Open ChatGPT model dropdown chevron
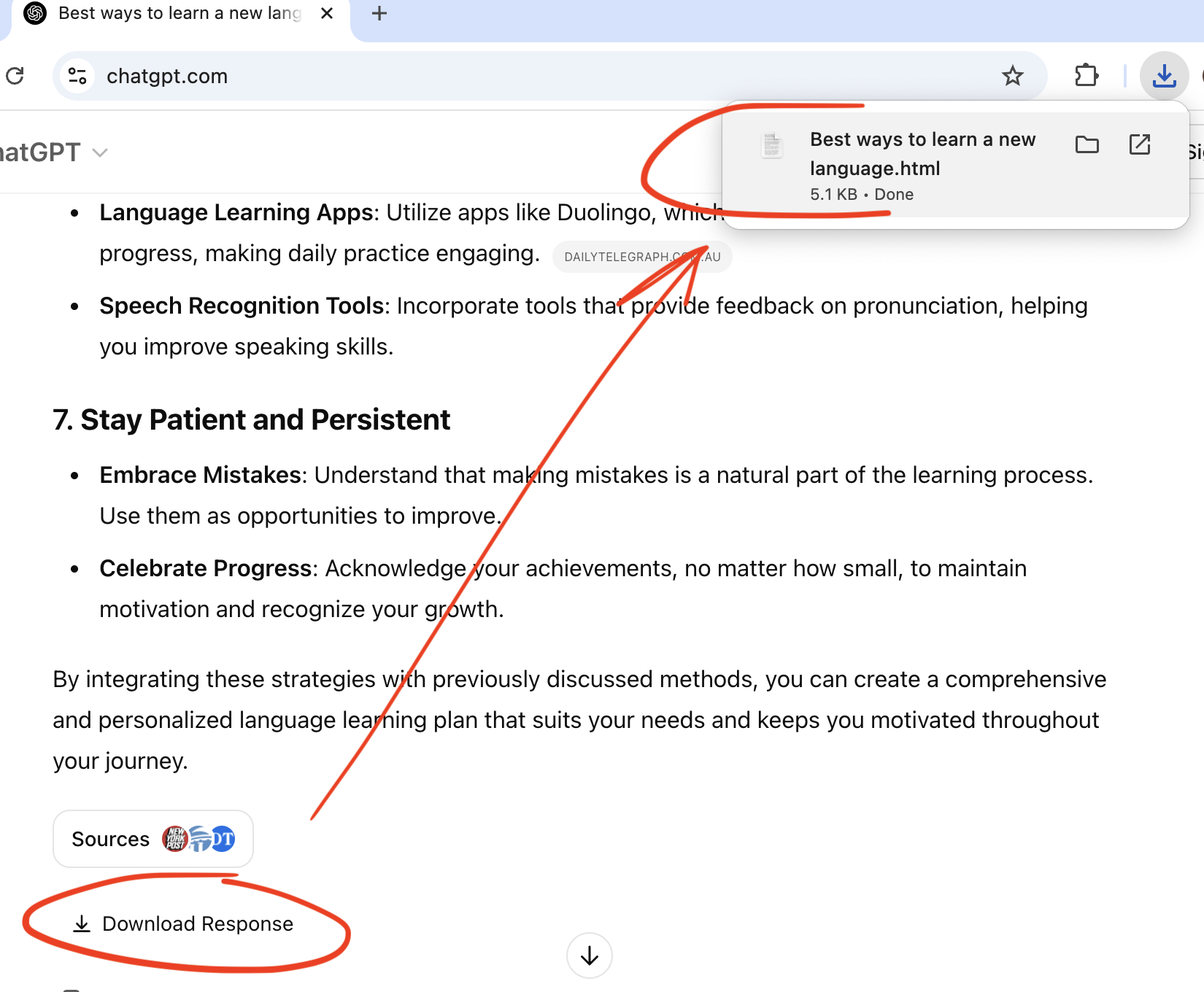This screenshot has height=992, width=1204. 101,152
